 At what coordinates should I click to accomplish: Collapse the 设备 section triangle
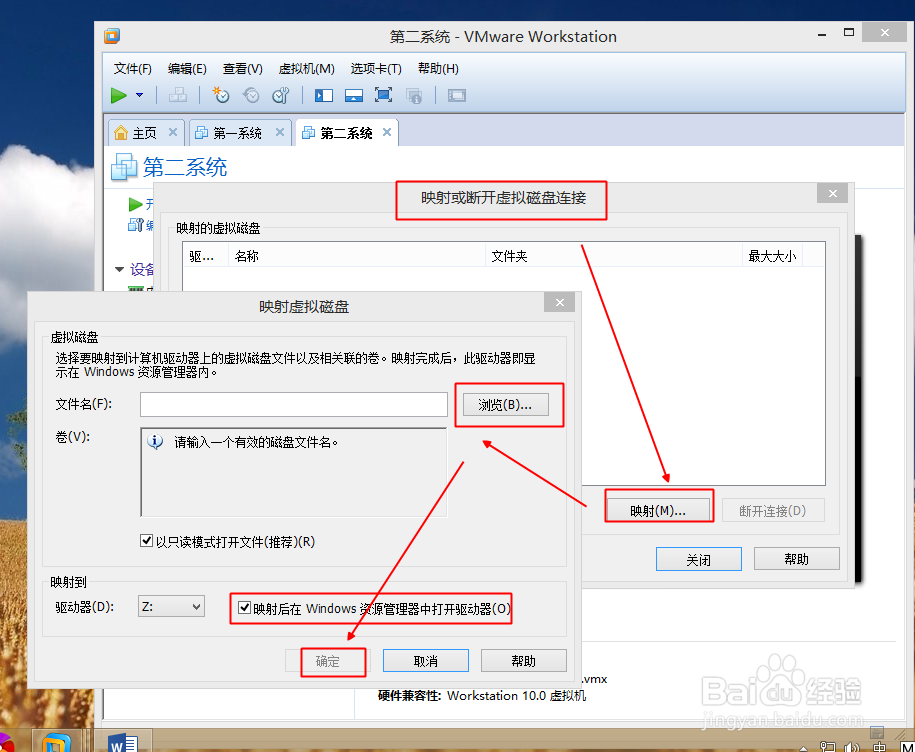119,269
